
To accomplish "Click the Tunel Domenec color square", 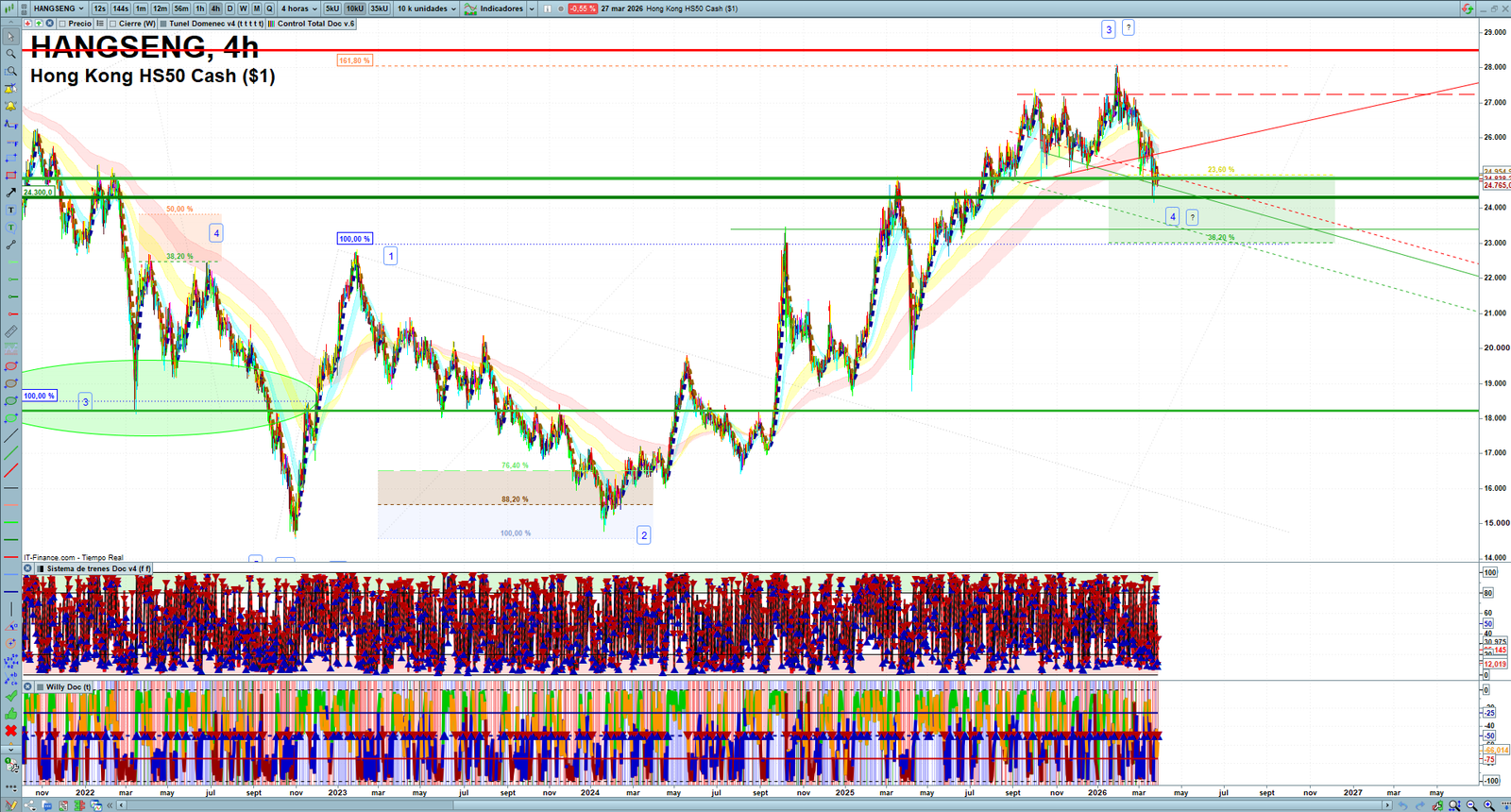I will click(164, 24).
